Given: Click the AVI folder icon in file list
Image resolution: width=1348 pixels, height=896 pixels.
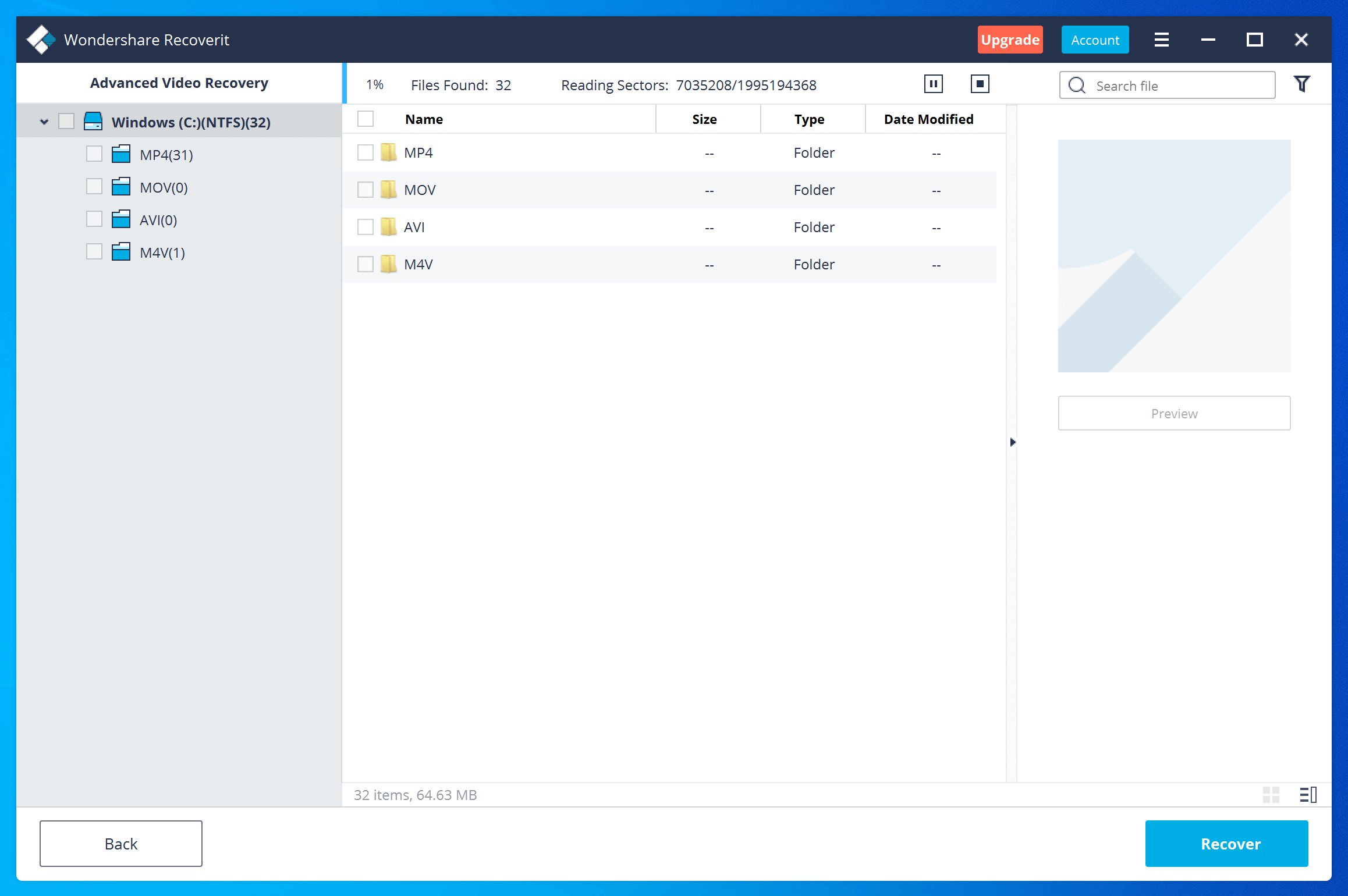Looking at the screenshot, I should click(x=388, y=227).
